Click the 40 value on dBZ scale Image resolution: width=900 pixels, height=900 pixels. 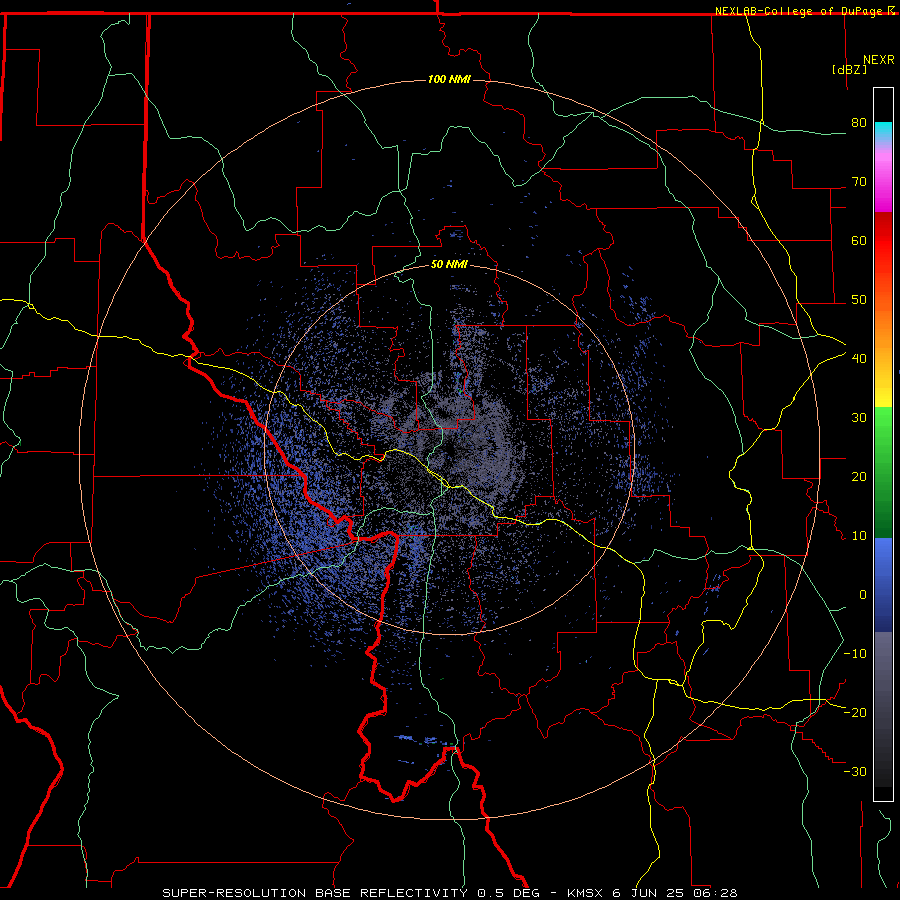[859, 359]
